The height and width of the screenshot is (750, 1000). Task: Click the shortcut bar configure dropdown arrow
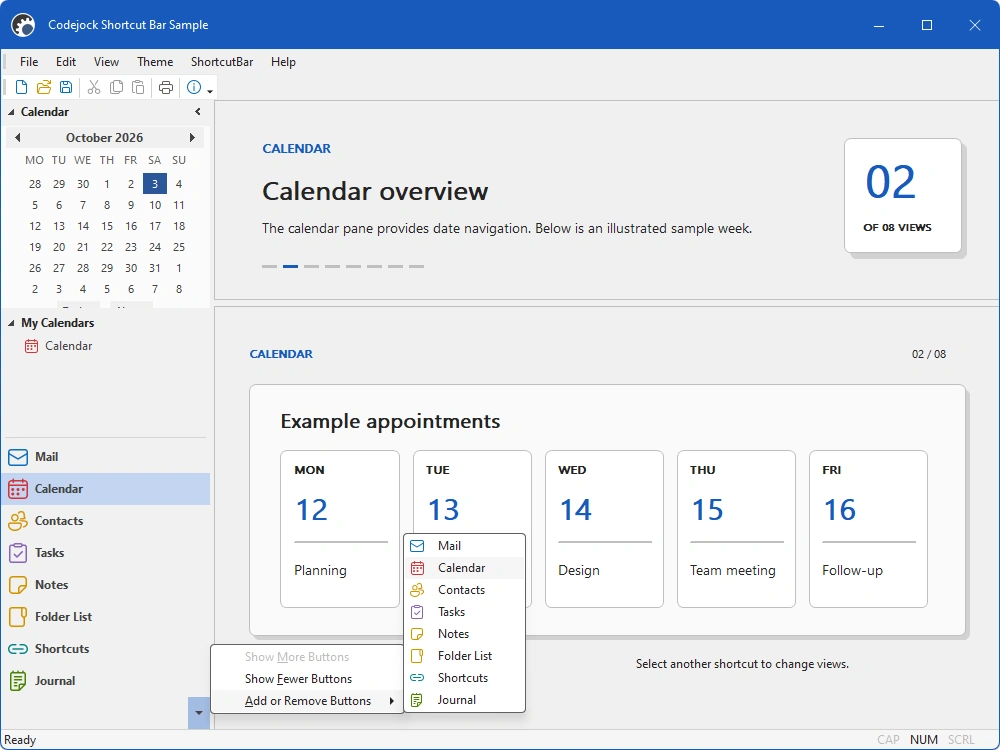pos(198,713)
